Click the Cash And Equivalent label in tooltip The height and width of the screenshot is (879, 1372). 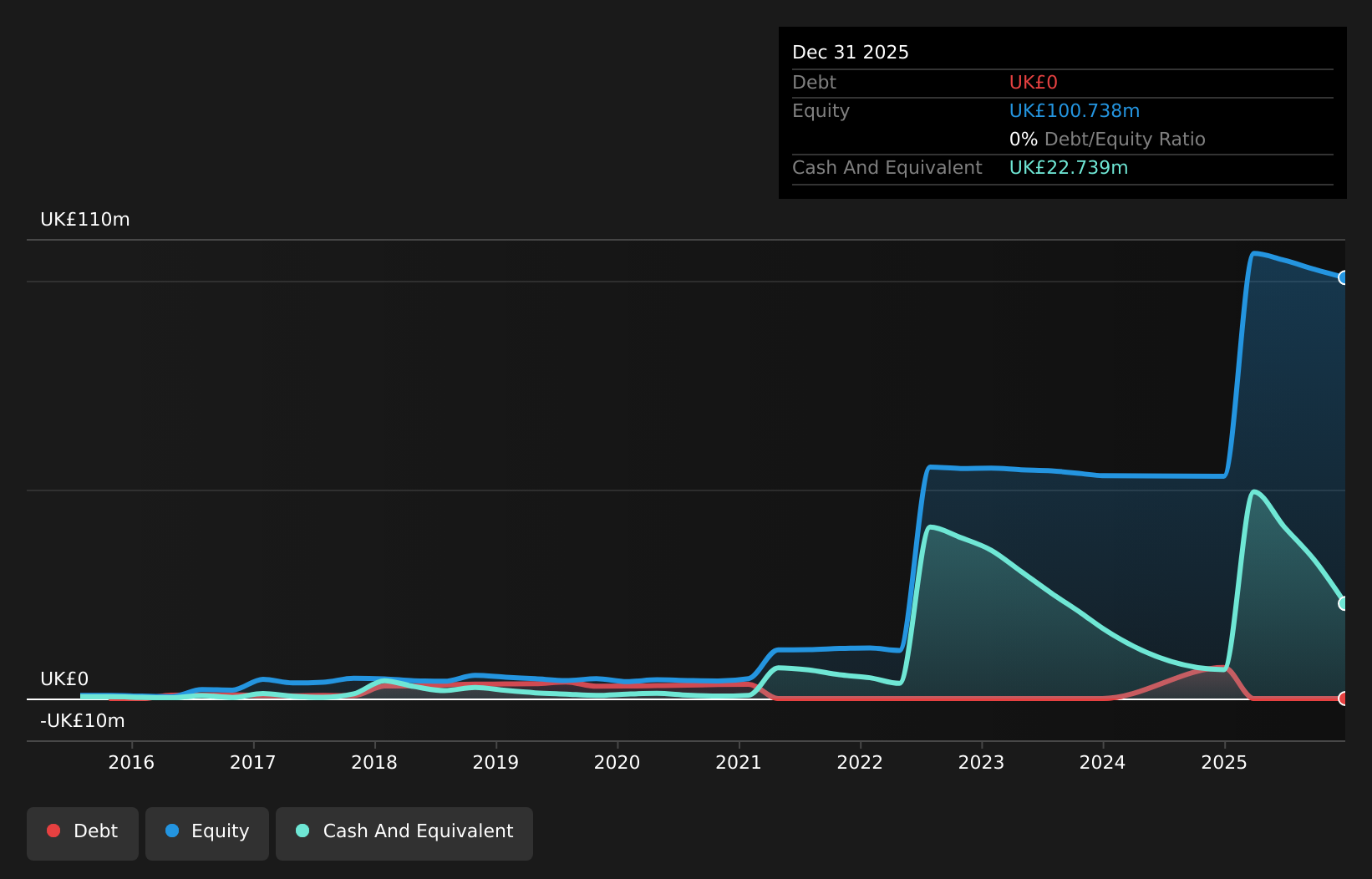[x=887, y=168]
